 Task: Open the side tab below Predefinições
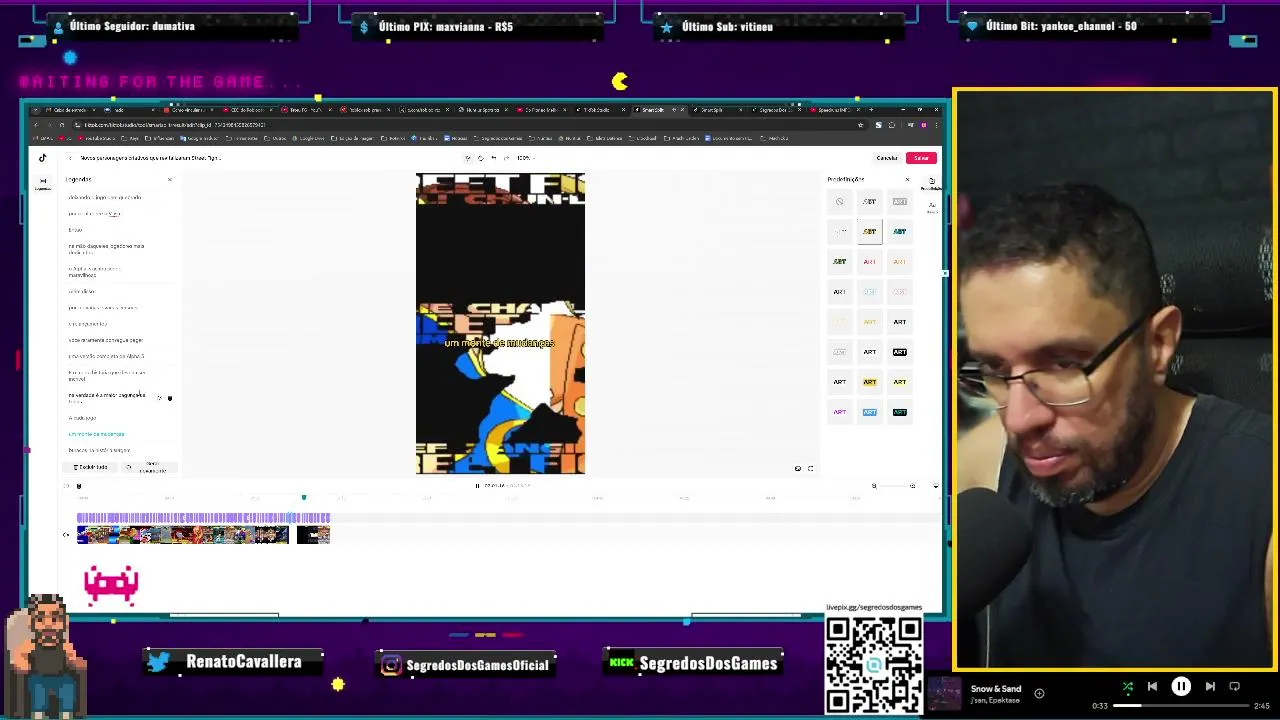(932, 207)
